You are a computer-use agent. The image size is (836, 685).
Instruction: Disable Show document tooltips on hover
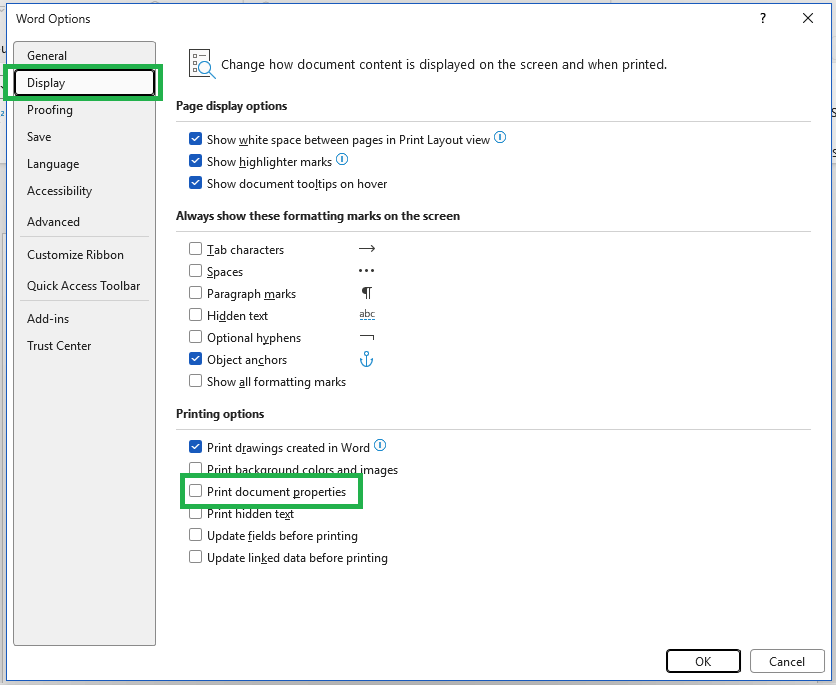click(x=196, y=183)
